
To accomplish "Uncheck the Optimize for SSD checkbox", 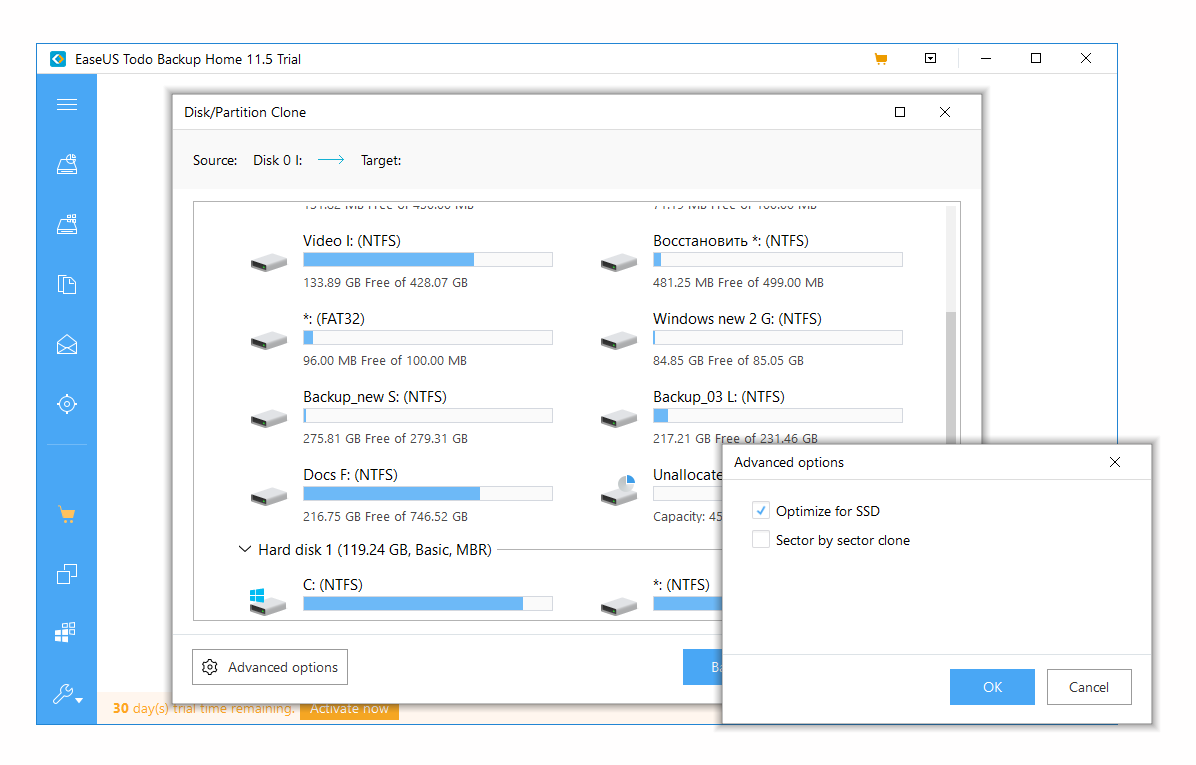I will tap(760, 510).
